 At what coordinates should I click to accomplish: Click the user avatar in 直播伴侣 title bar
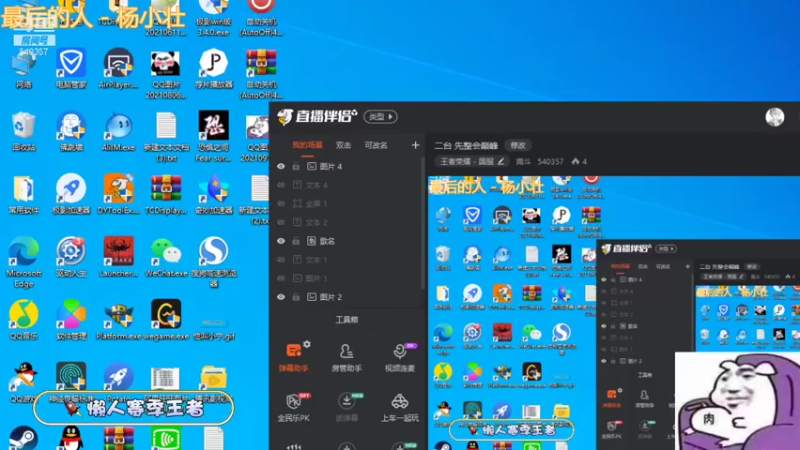[x=774, y=117]
